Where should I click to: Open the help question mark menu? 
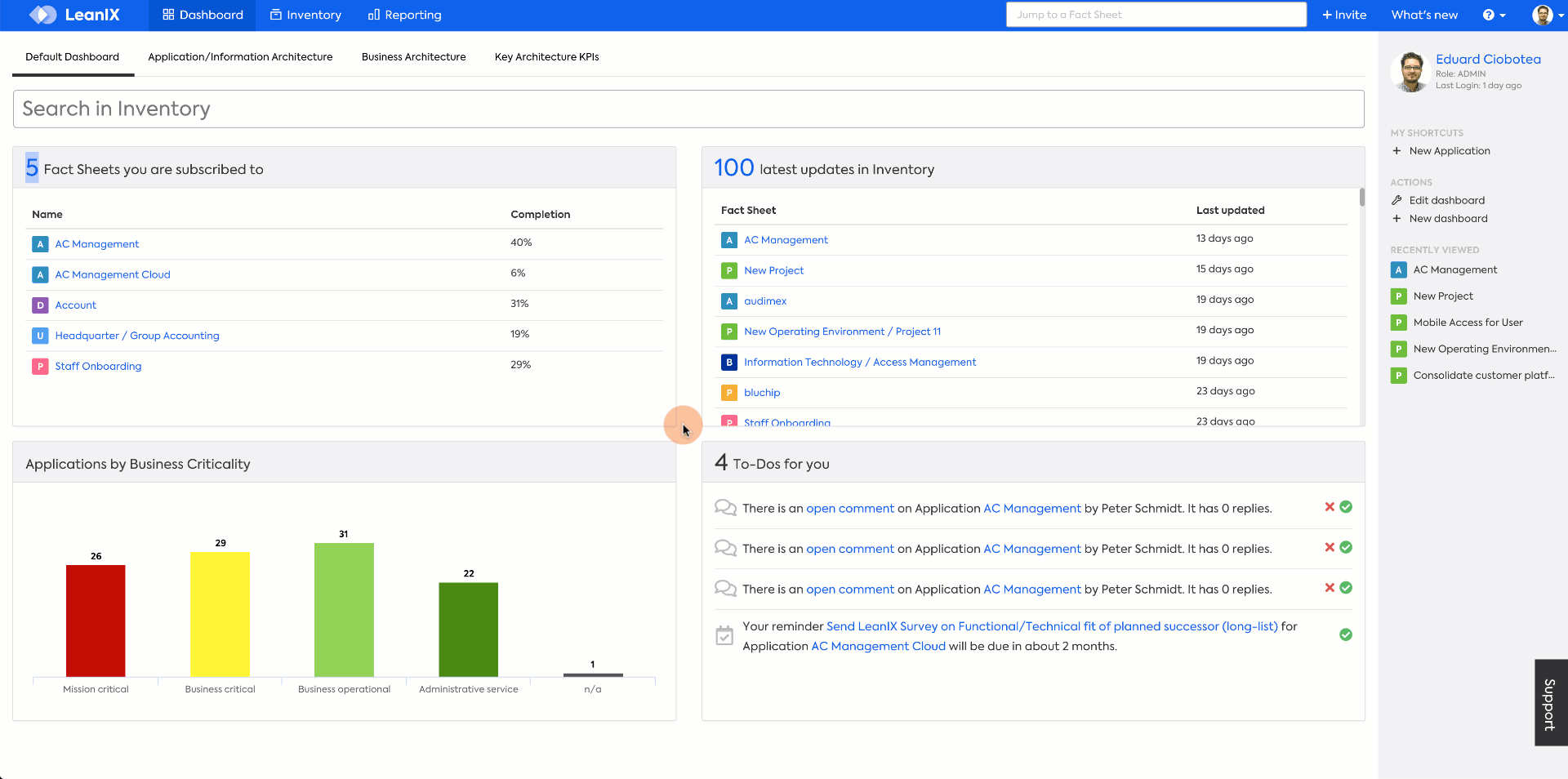(1494, 15)
